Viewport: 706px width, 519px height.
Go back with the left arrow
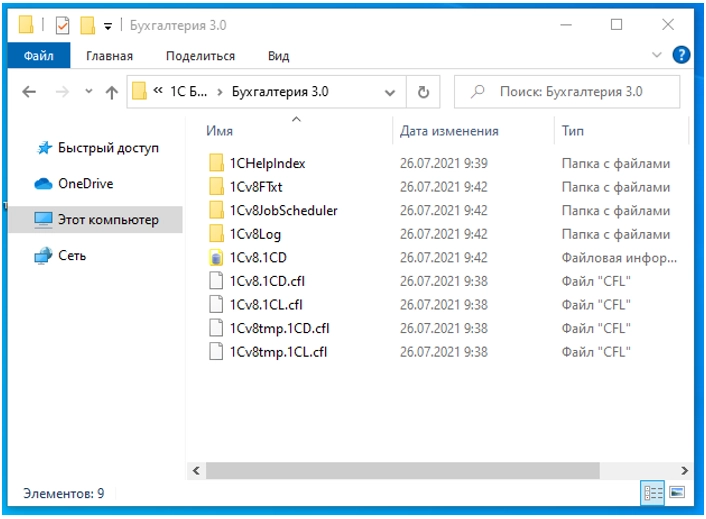click(29, 92)
